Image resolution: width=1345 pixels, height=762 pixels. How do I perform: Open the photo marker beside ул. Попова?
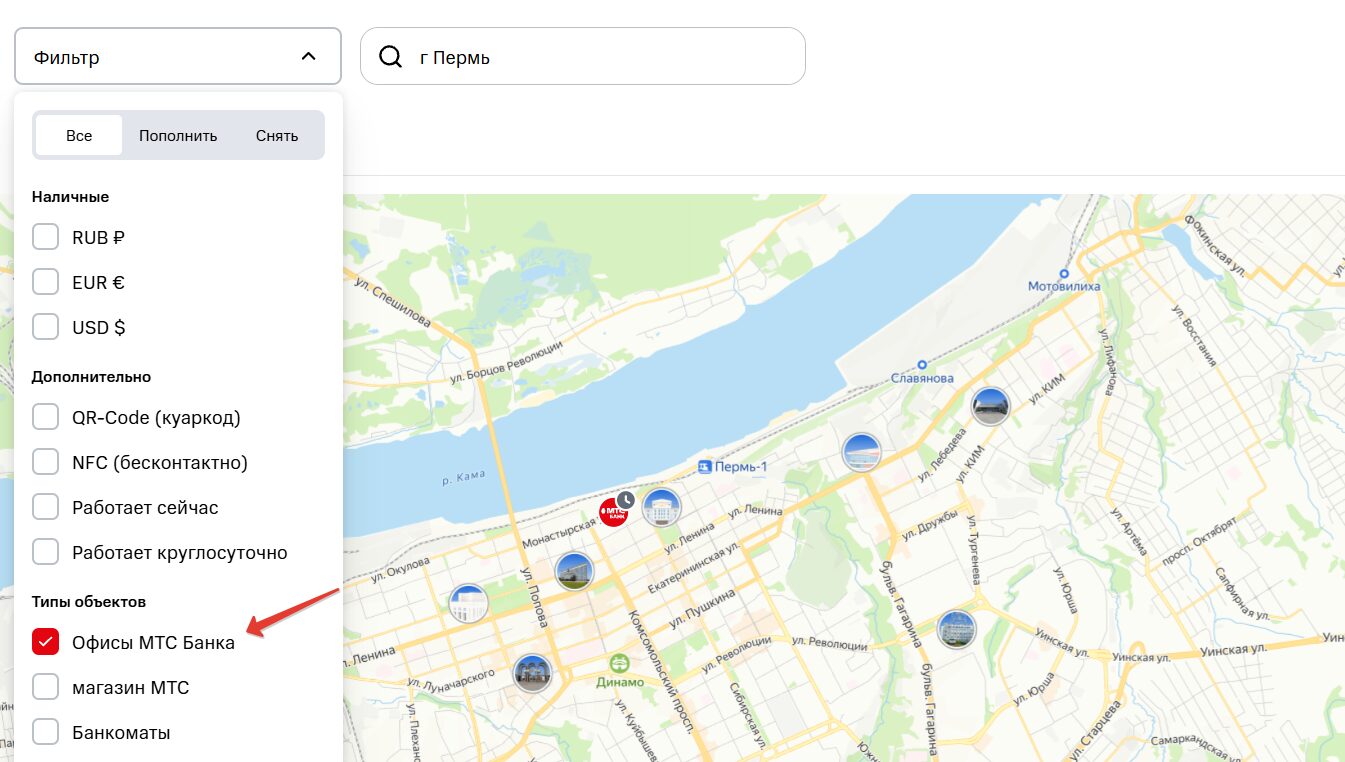click(575, 571)
